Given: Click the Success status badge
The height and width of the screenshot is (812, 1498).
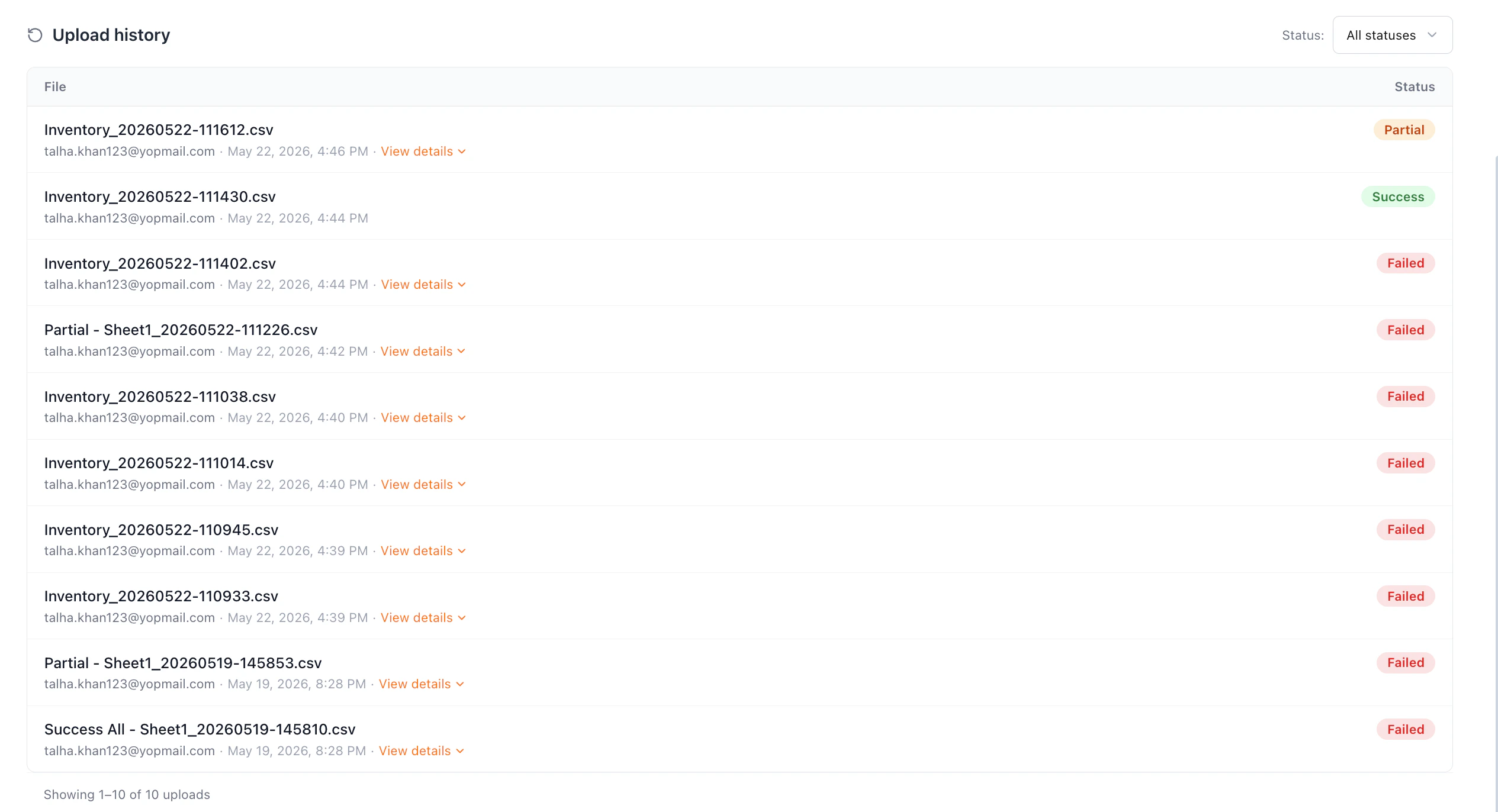Looking at the screenshot, I should pos(1398,197).
